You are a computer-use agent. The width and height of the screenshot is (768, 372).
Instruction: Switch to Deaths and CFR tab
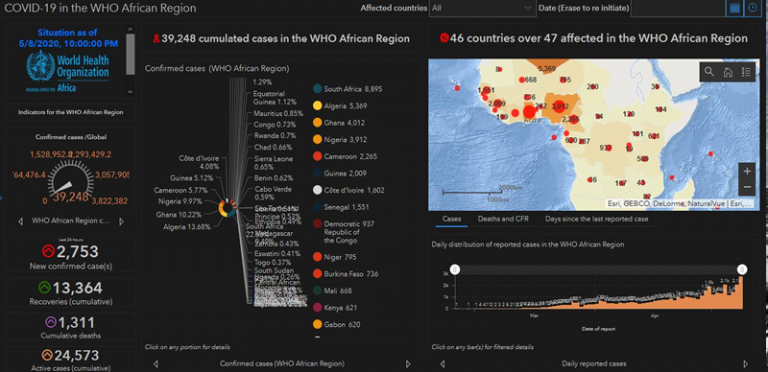click(503, 219)
